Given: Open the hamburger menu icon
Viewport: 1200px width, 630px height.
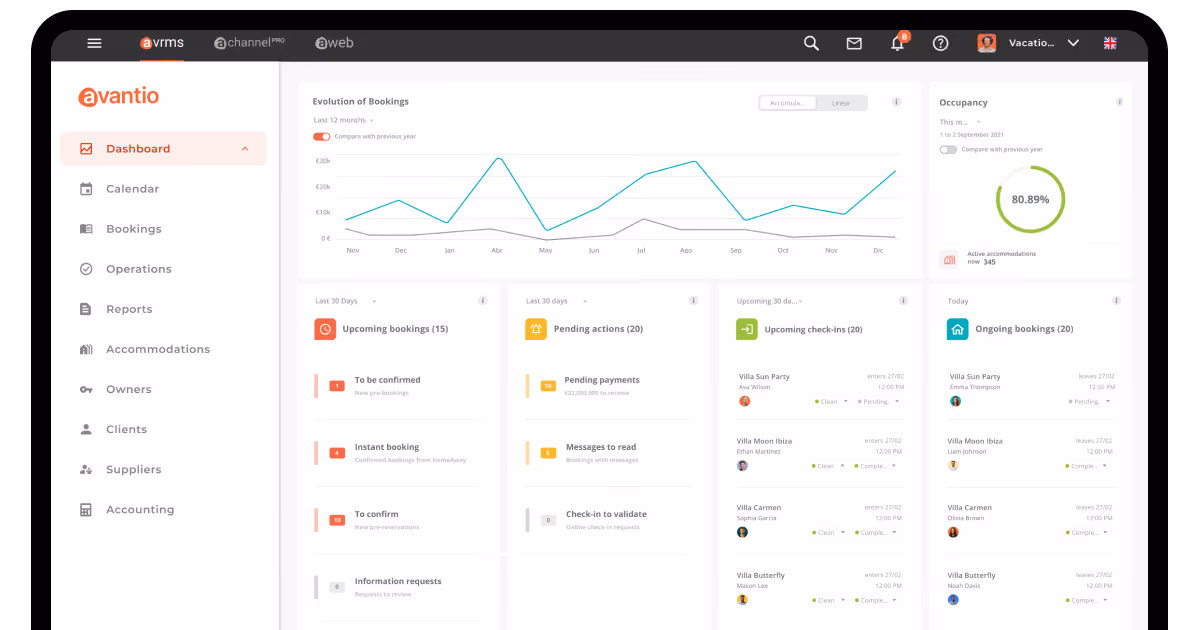Looking at the screenshot, I should click(x=95, y=43).
